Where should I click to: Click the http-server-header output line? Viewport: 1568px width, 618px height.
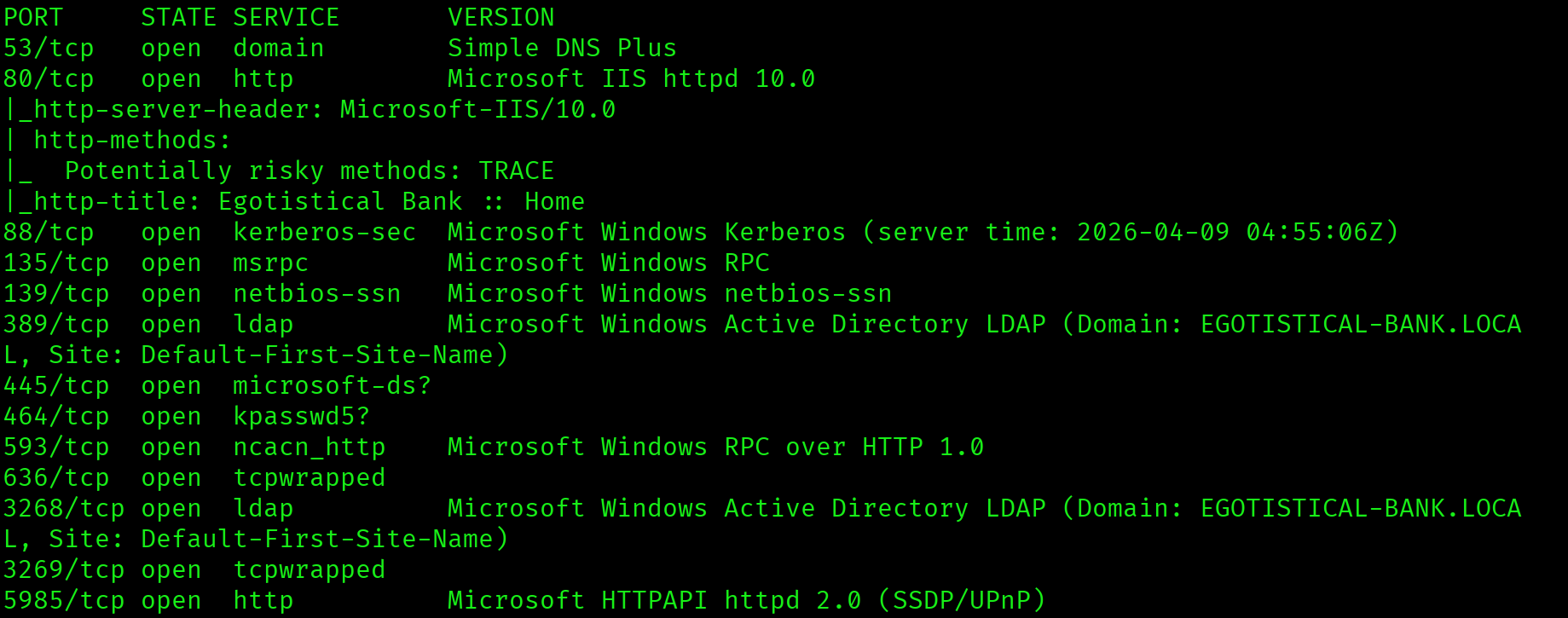point(310,110)
